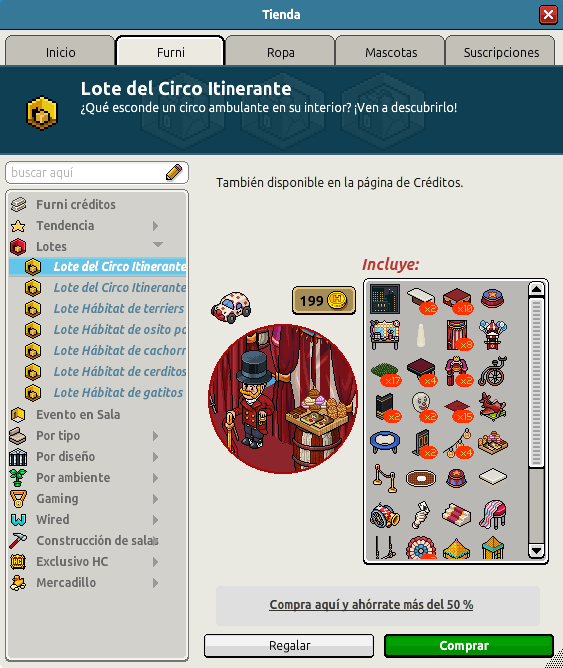Select the red curtain furni icon
The image size is (563, 668).
pos(457,335)
